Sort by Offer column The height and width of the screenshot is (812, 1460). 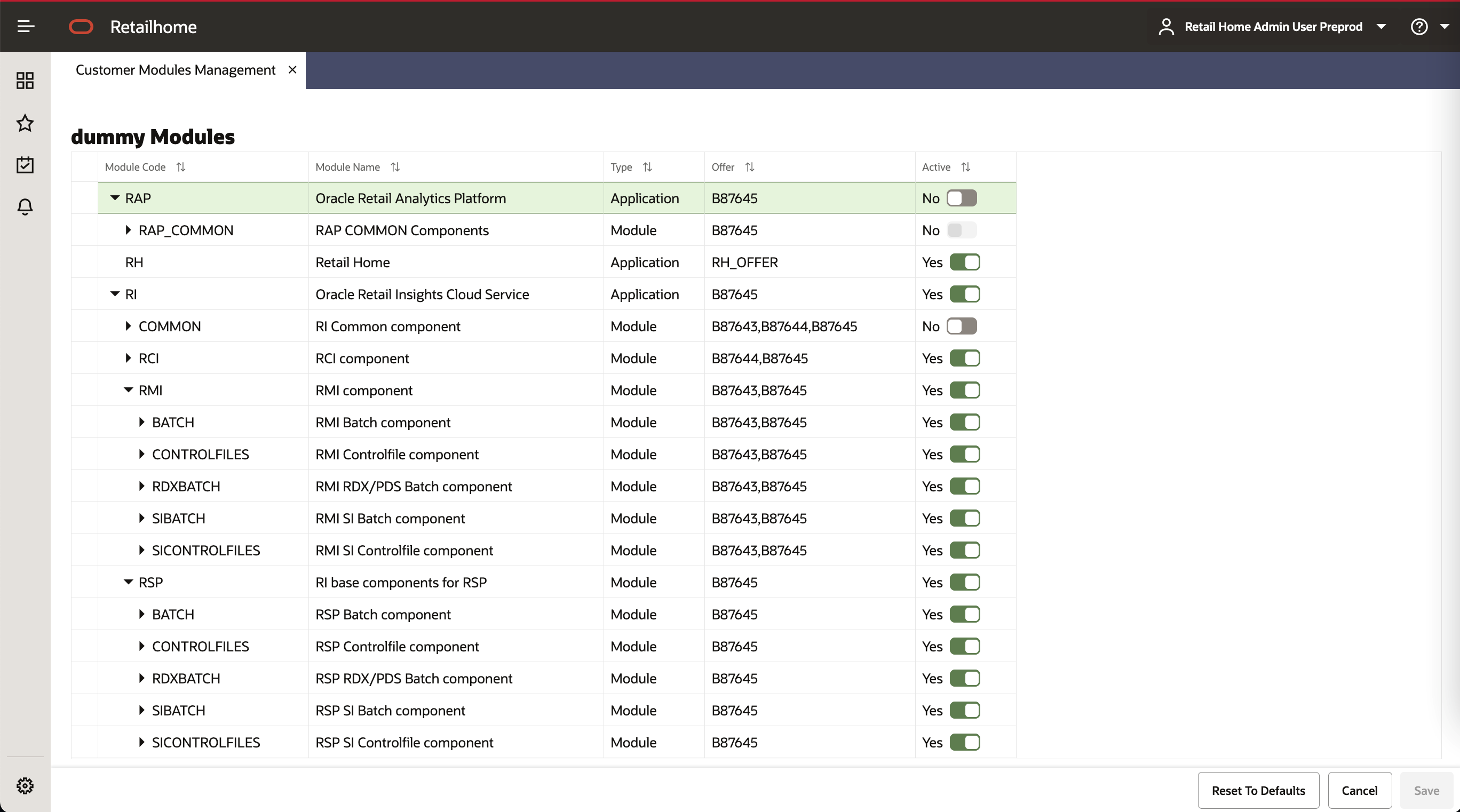point(749,167)
